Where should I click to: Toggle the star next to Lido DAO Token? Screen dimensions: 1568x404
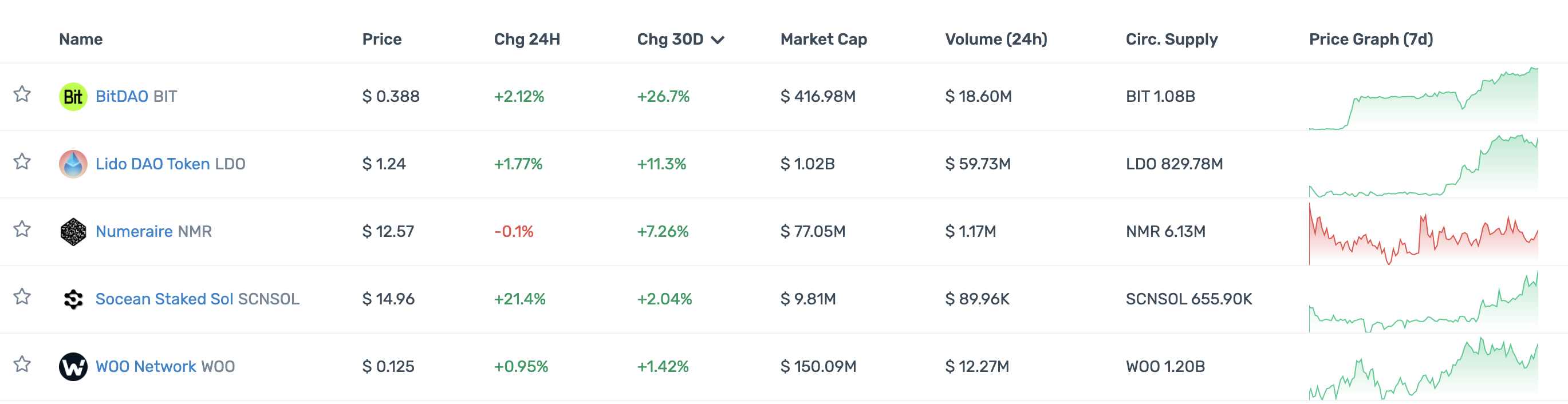point(22,162)
